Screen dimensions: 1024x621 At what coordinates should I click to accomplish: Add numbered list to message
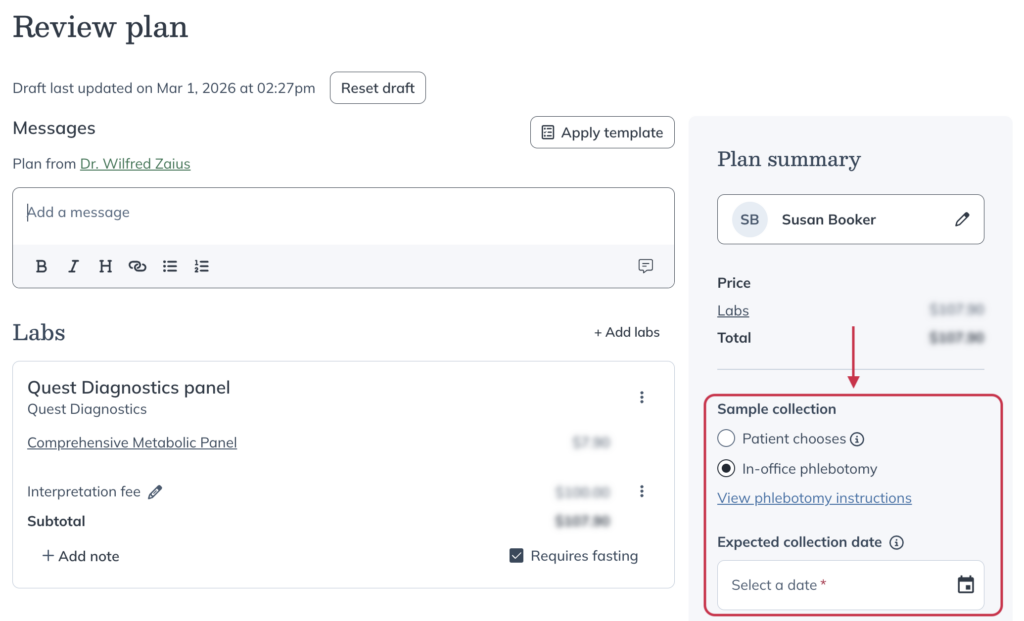tap(202, 266)
